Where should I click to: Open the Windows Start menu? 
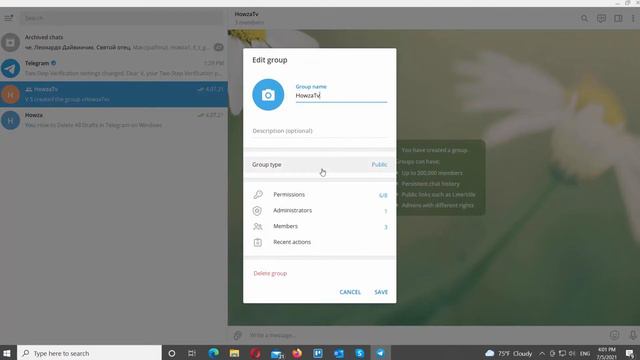click(x=7, y=353)
